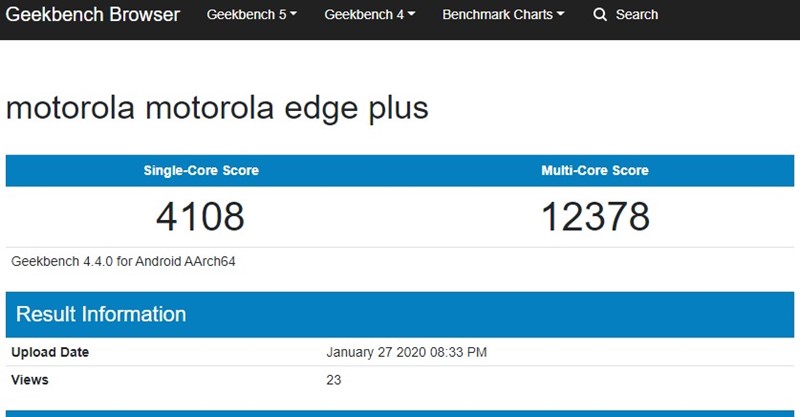
Task: Click the Result Information section header
Action: (x=101, y=314)
